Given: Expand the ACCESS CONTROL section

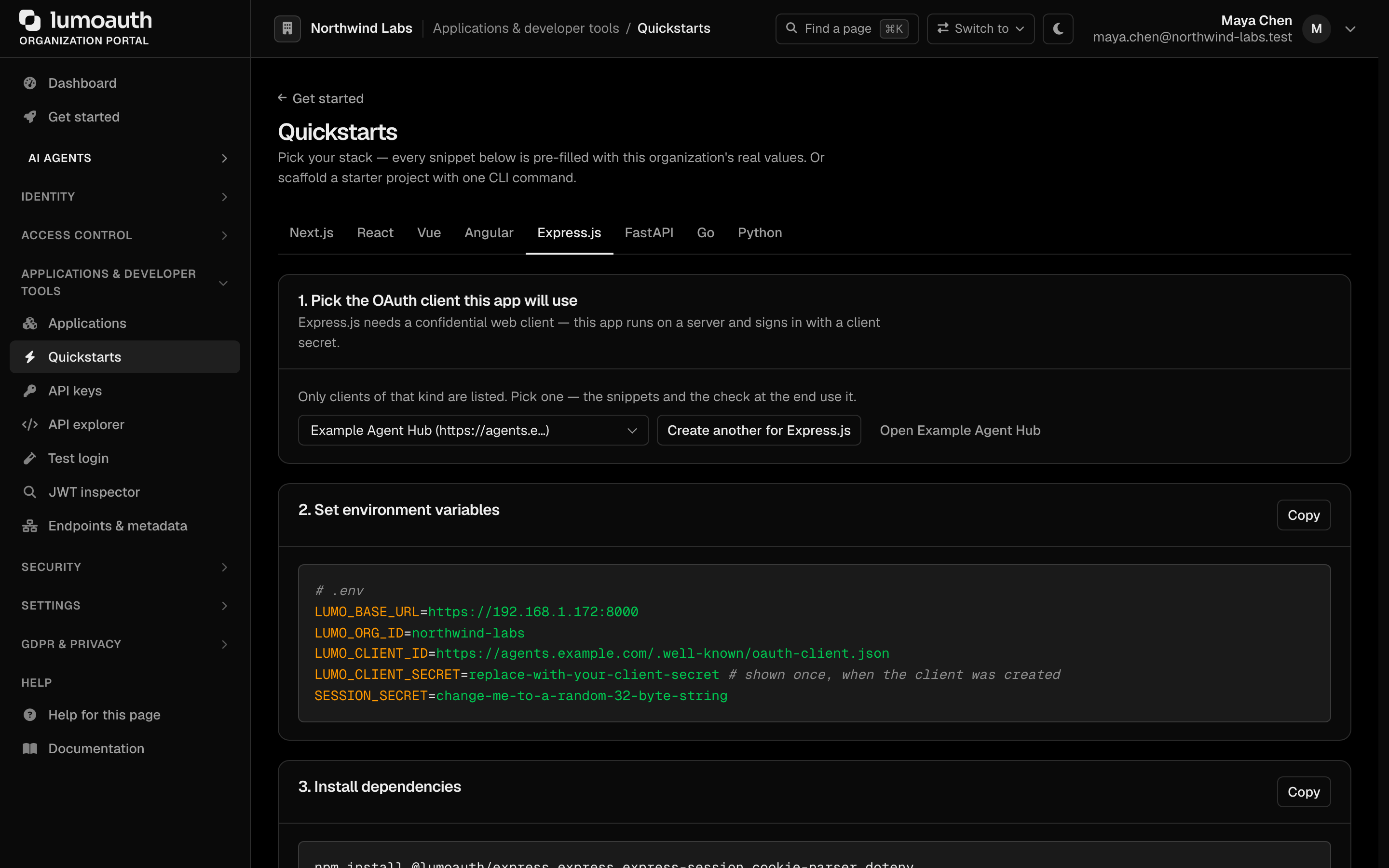Looking at the screenshot, I should pos(125,235).
